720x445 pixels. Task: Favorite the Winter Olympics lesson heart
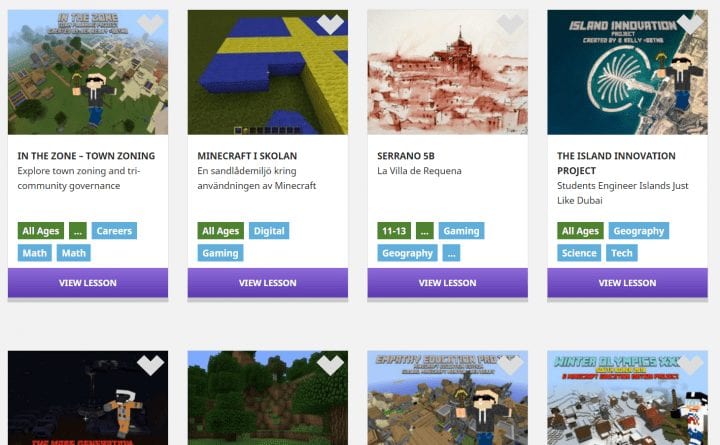[x=690, y=365]
